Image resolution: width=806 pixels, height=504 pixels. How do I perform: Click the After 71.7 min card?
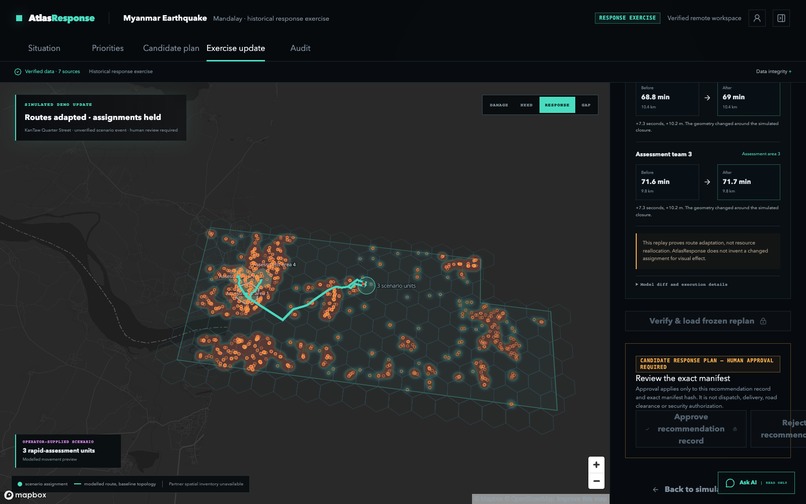coord(748,182)
